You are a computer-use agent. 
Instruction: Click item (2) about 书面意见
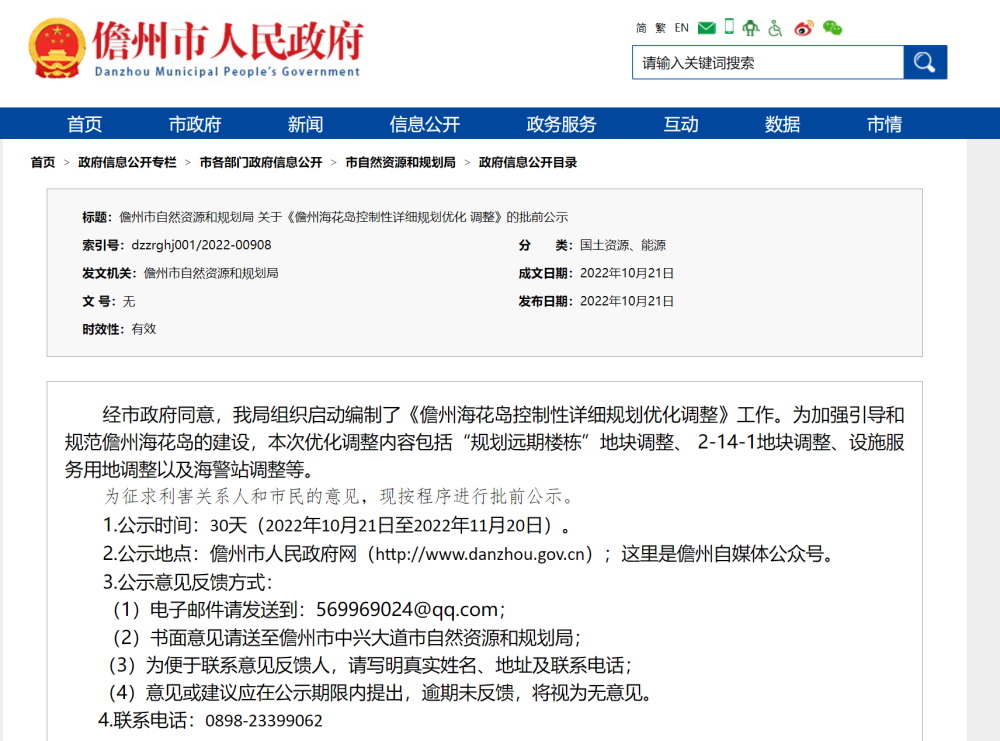click(x=348, y=638)
